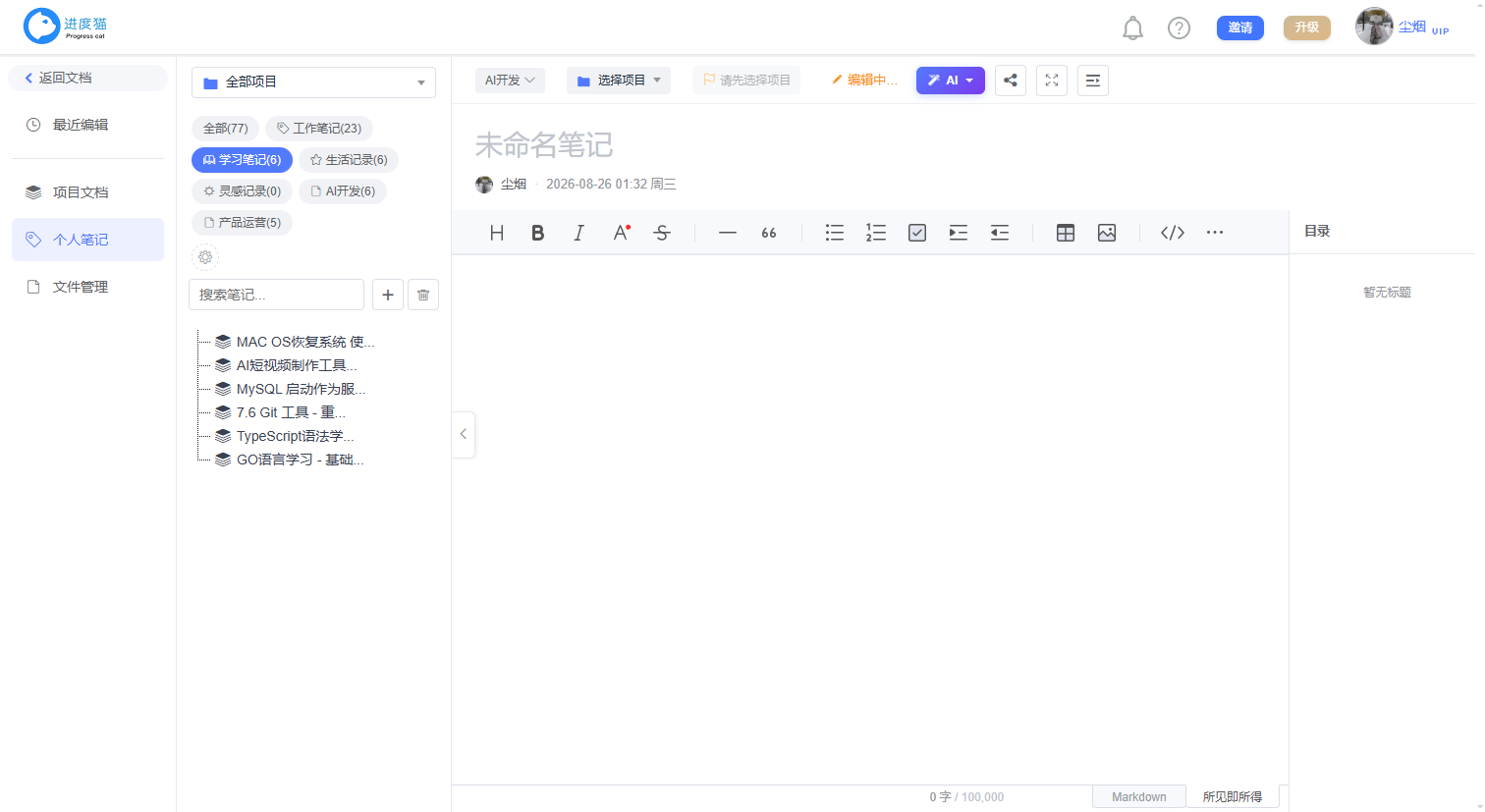
Task: Insert a code block
Action: pyautogui.click(x=1173, y=233)
